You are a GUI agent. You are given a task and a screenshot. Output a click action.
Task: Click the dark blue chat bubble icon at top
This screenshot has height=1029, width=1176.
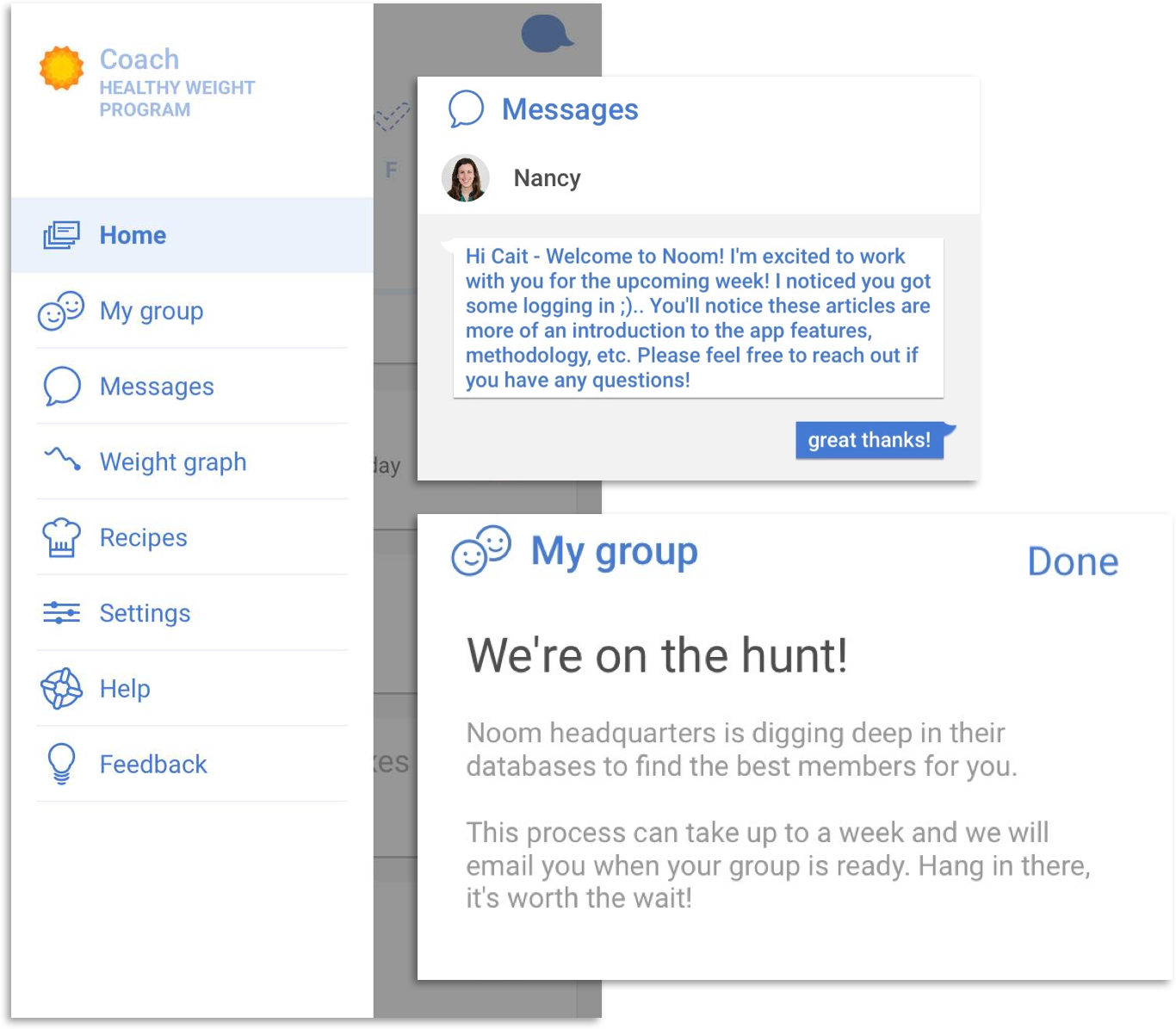546,34
